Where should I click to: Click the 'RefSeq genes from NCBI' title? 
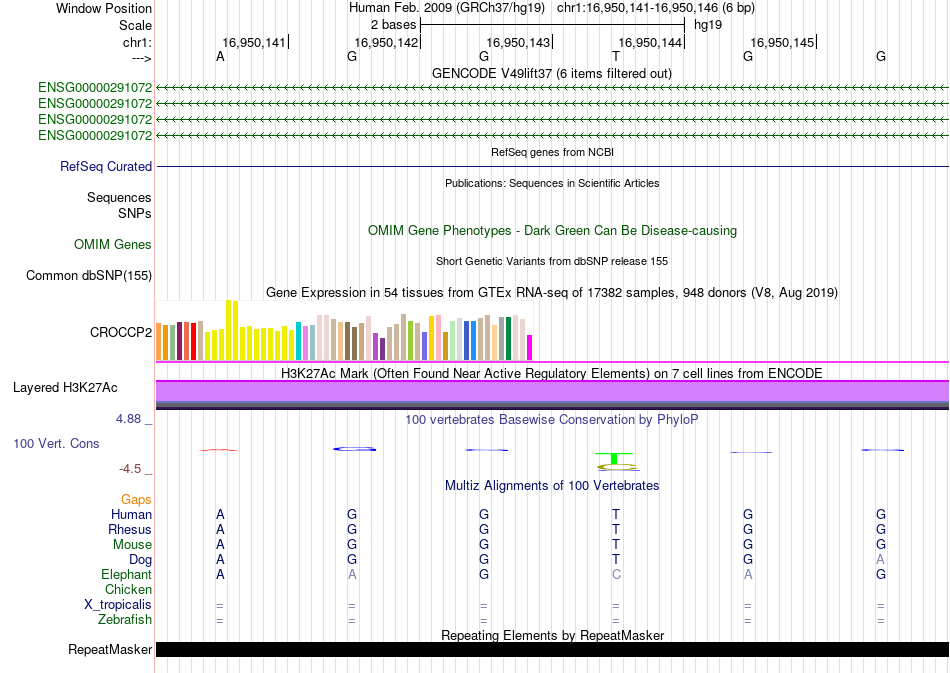point(552,152)
